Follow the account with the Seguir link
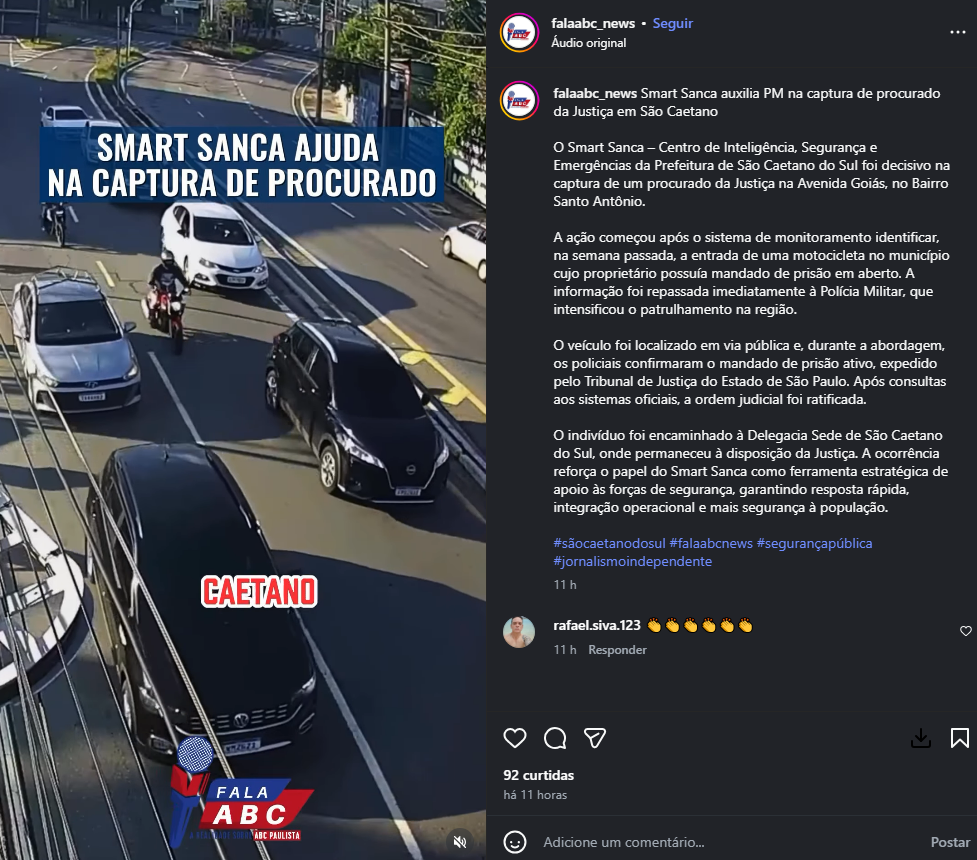The width and height of the screenshot is (977, 860). coord(672,24)
